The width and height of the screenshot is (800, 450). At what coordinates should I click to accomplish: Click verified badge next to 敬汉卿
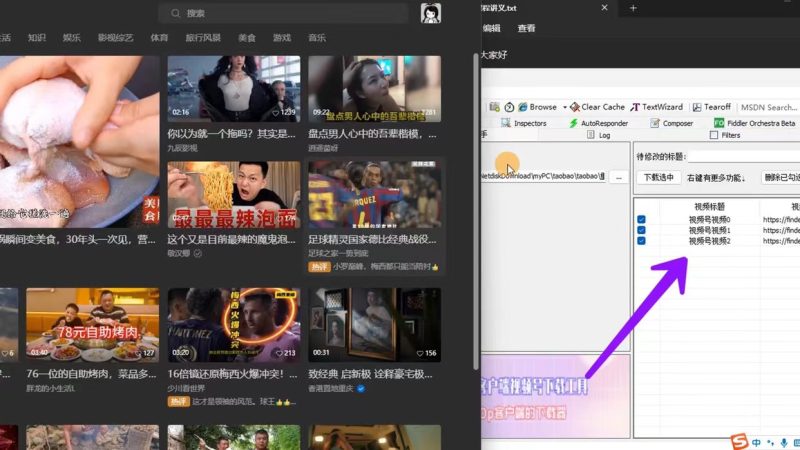[197, 253]
